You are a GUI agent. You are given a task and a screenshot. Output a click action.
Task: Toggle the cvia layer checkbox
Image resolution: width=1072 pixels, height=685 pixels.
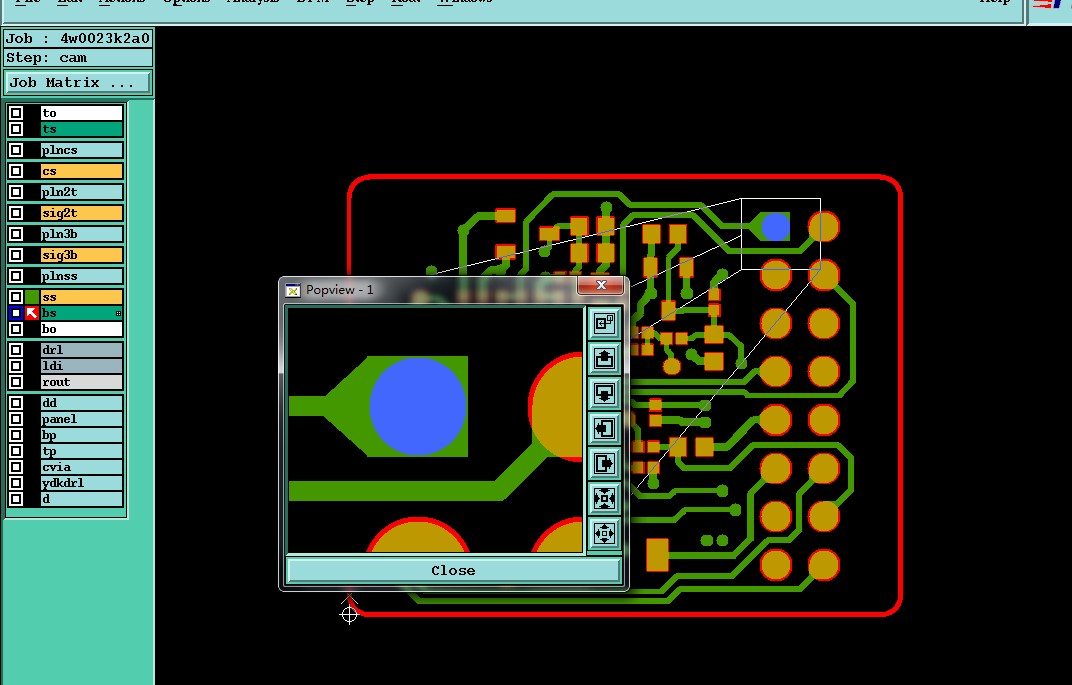coord(16,467)
